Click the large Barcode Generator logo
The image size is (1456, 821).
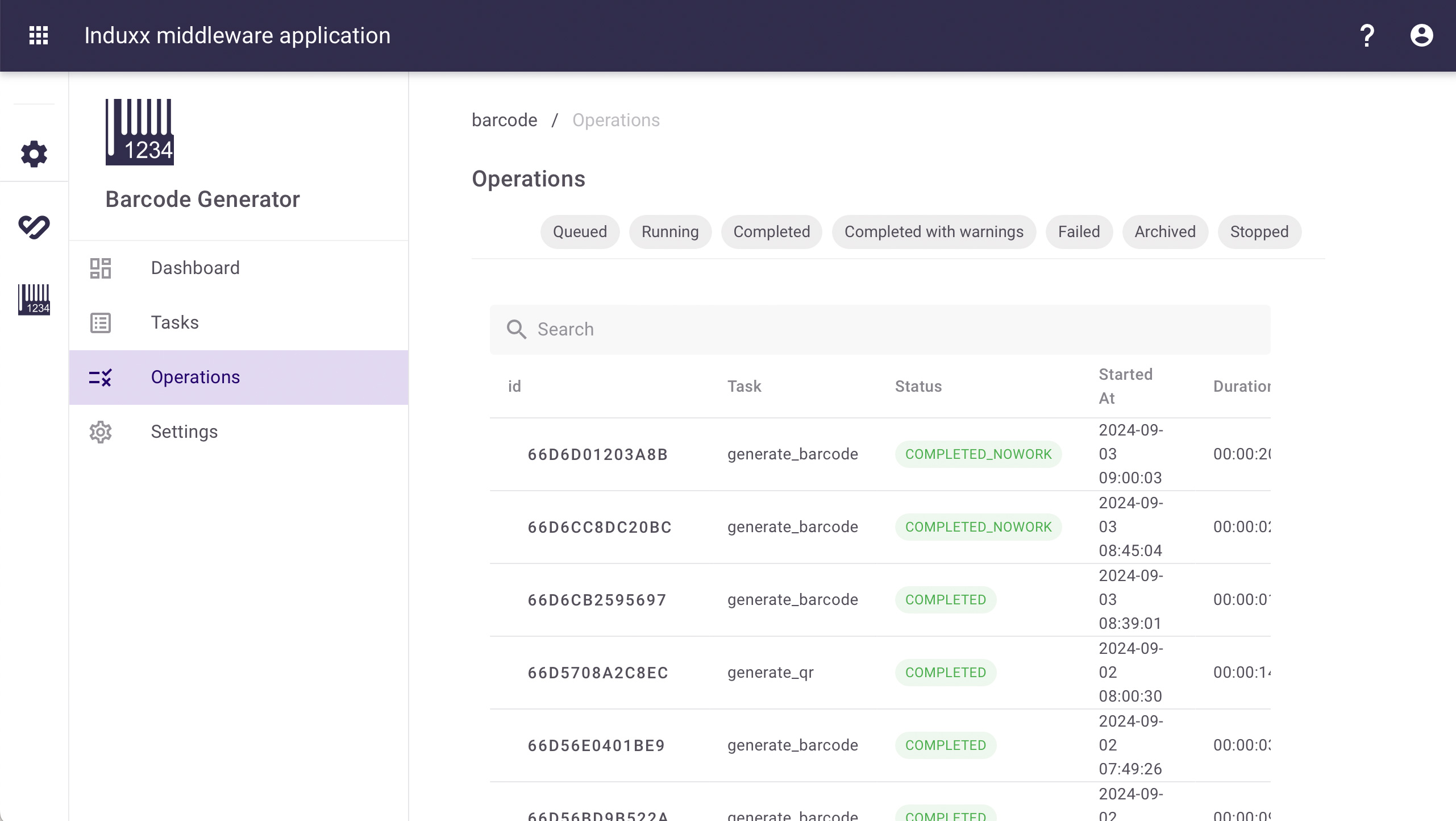click(x=139, y=132)
